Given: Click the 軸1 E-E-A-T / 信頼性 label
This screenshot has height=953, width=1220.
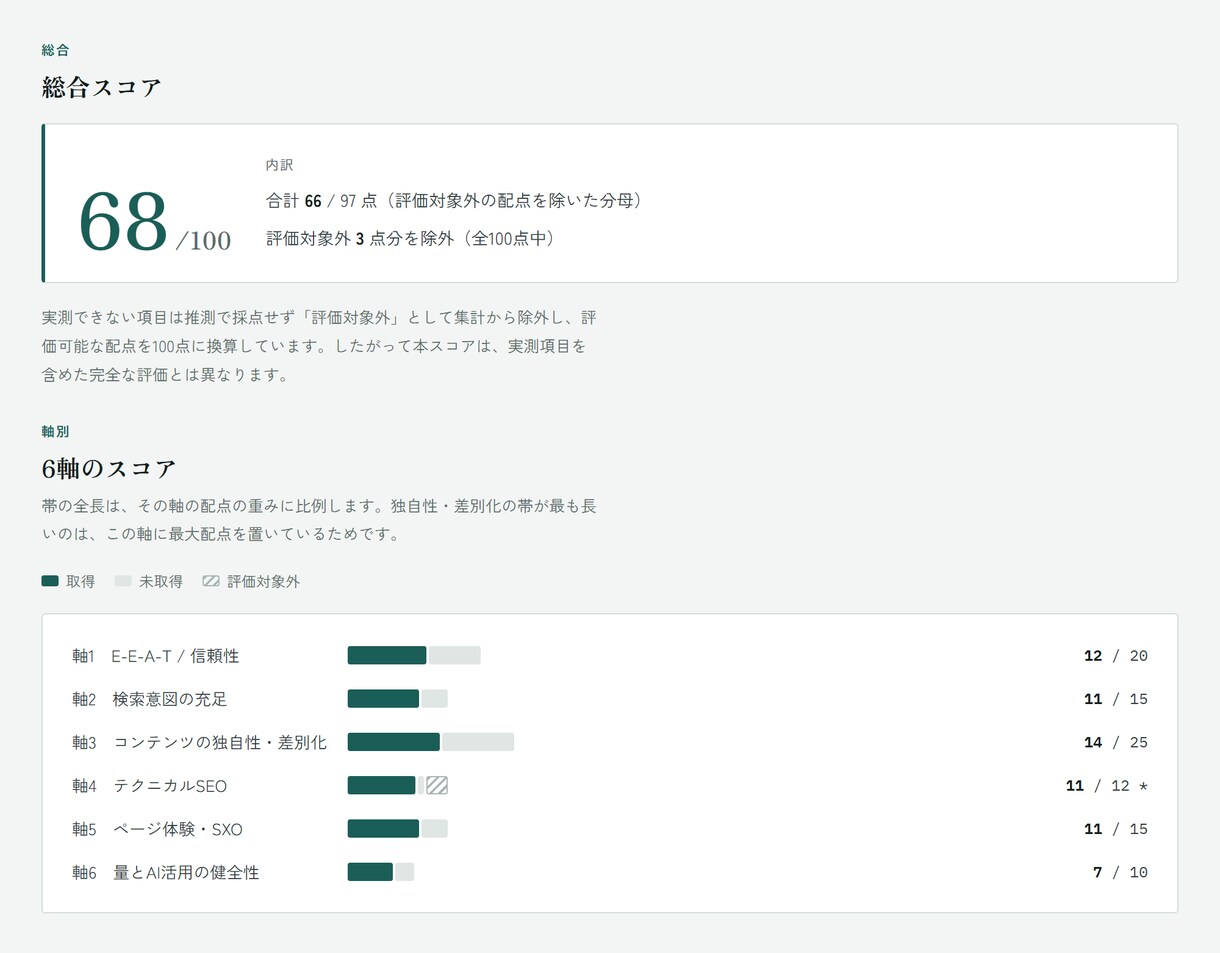Looking at the screenshot, I should click(x=156, y=657).
